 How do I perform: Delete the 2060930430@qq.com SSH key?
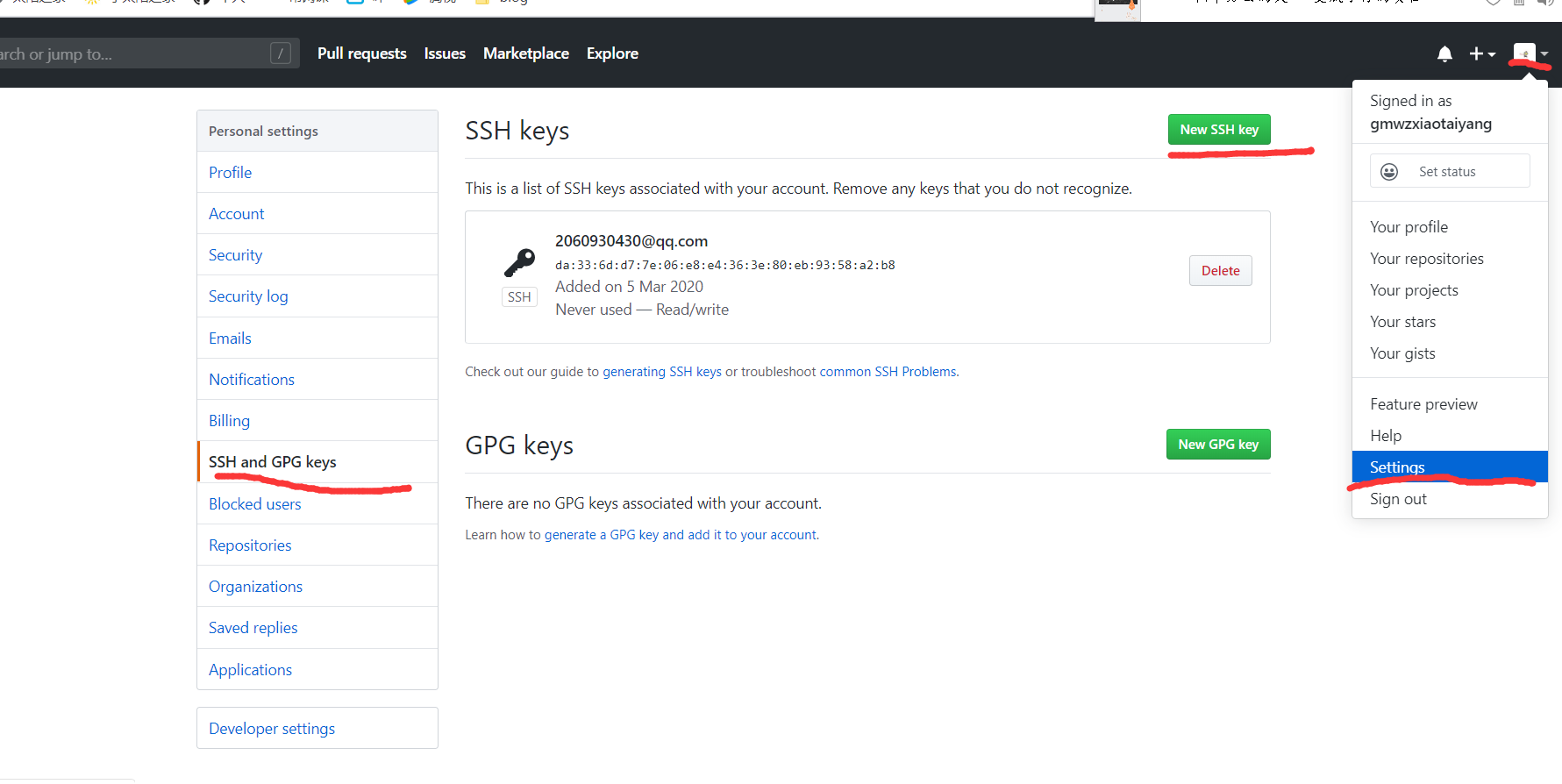point(1221,271)
